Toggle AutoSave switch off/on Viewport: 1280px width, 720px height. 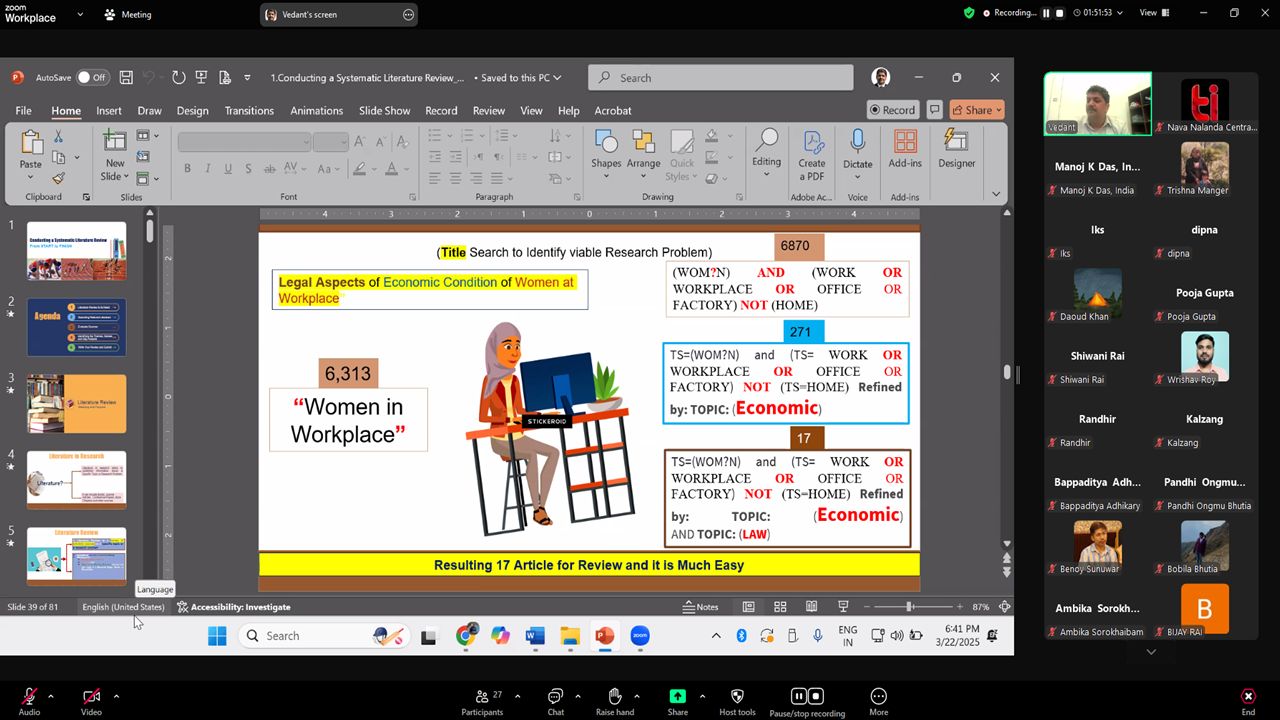92,78
